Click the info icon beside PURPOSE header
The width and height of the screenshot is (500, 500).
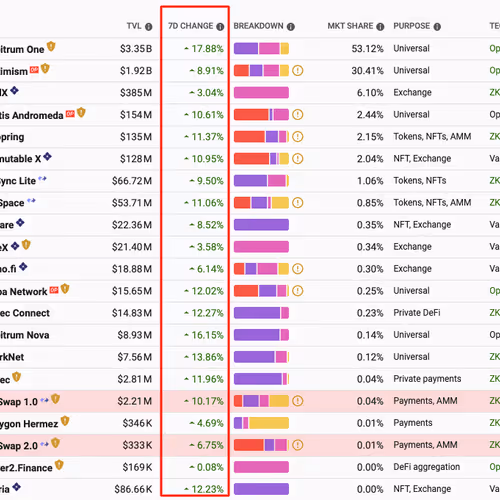point(437,27)
